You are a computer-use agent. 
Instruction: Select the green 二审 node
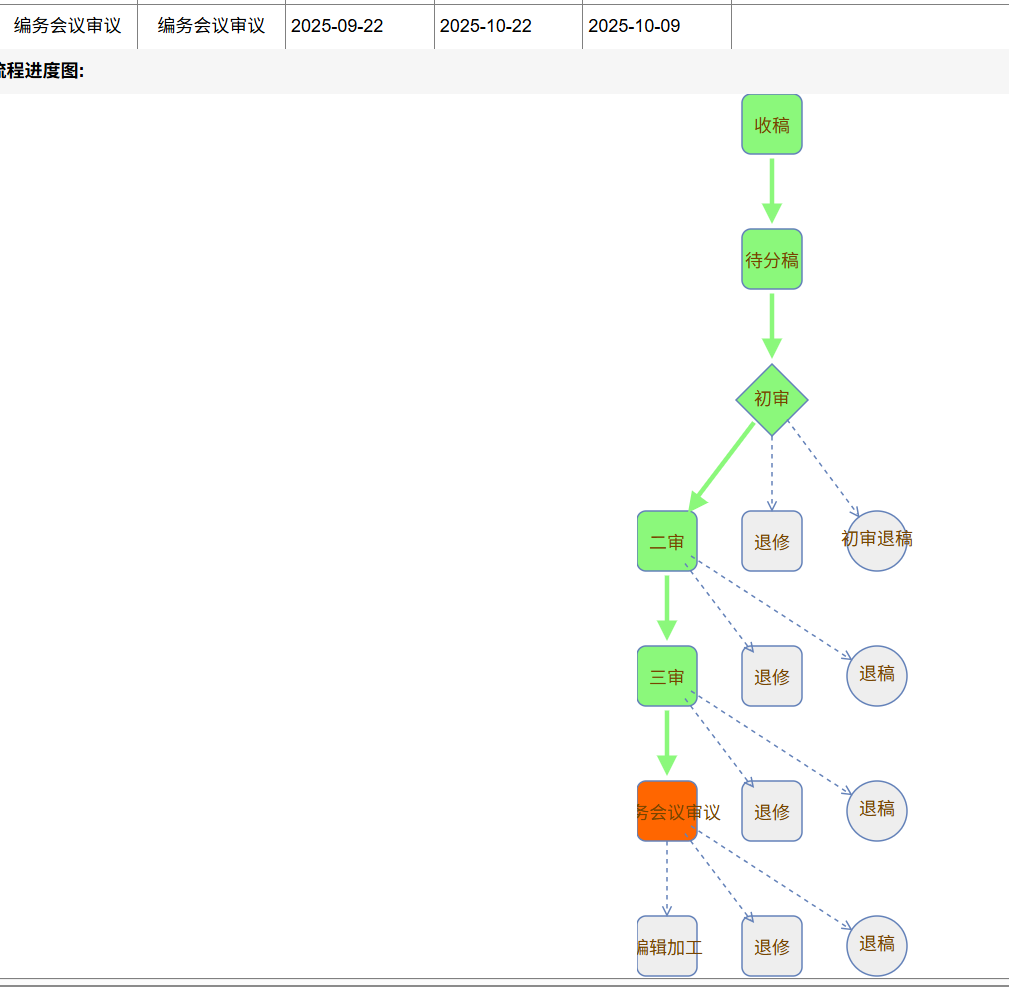point(667,541)
